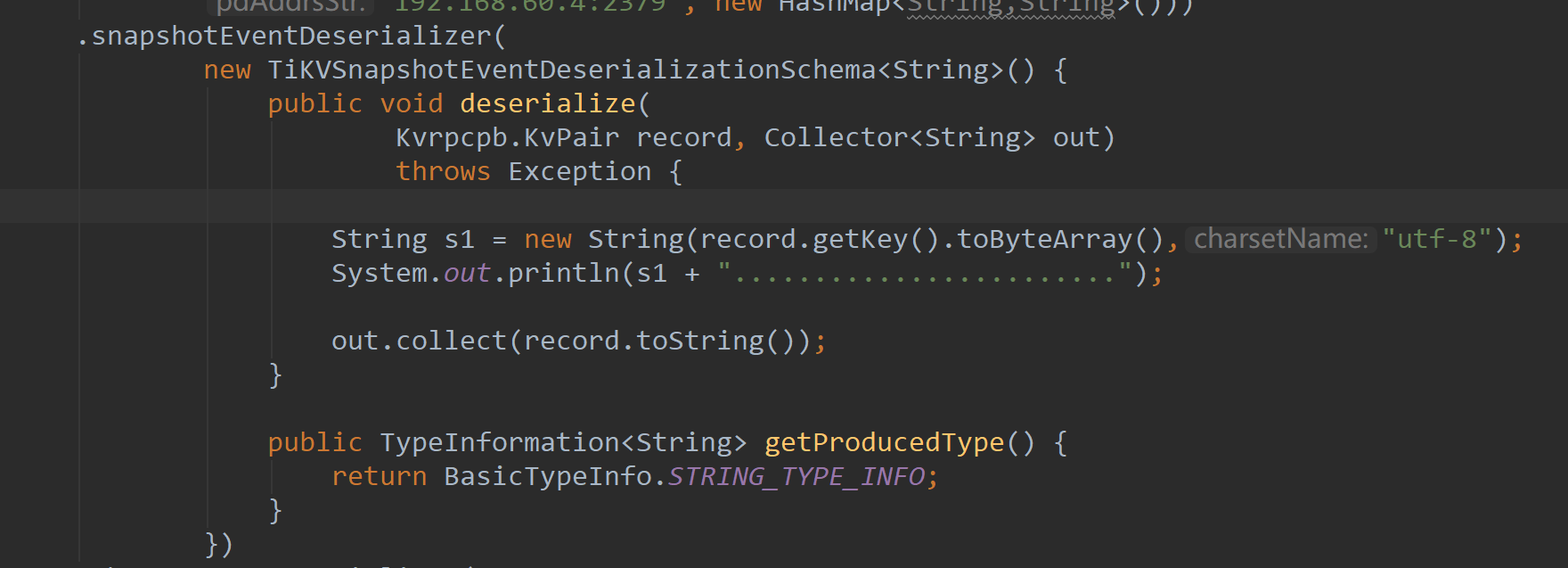Image resolution: width=1568 pixels, height=568 pixels.
Task: Click the charsetName inlay hint
Action: [x=1280, y=240]
